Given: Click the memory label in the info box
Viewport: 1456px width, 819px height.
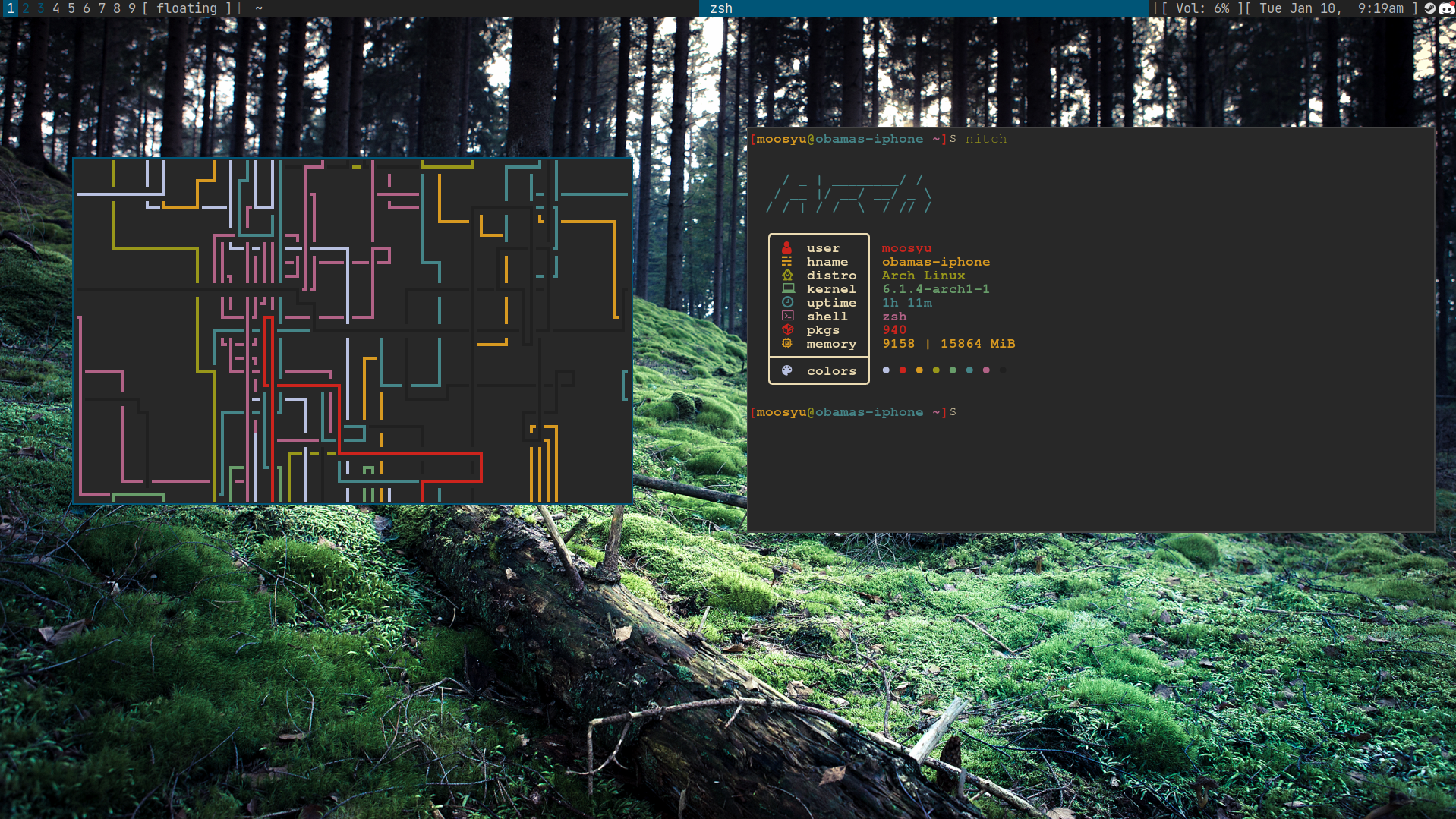Looking at the screenshot, I should click(x=831, y=344).
